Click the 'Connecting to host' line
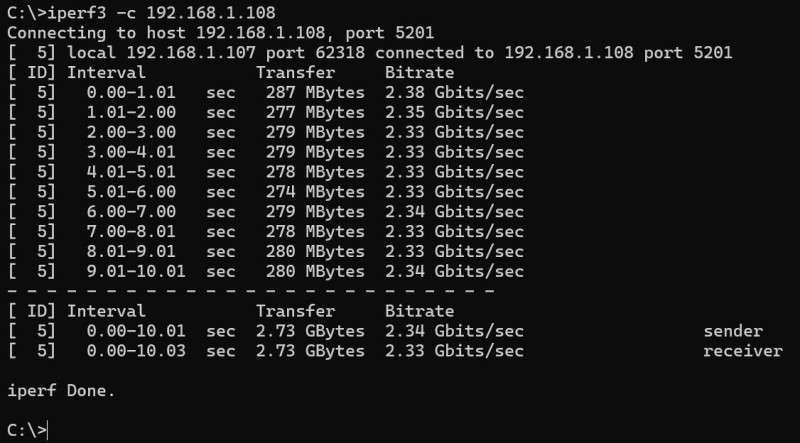This screenshot has width=800, height=443. point(220,32)
